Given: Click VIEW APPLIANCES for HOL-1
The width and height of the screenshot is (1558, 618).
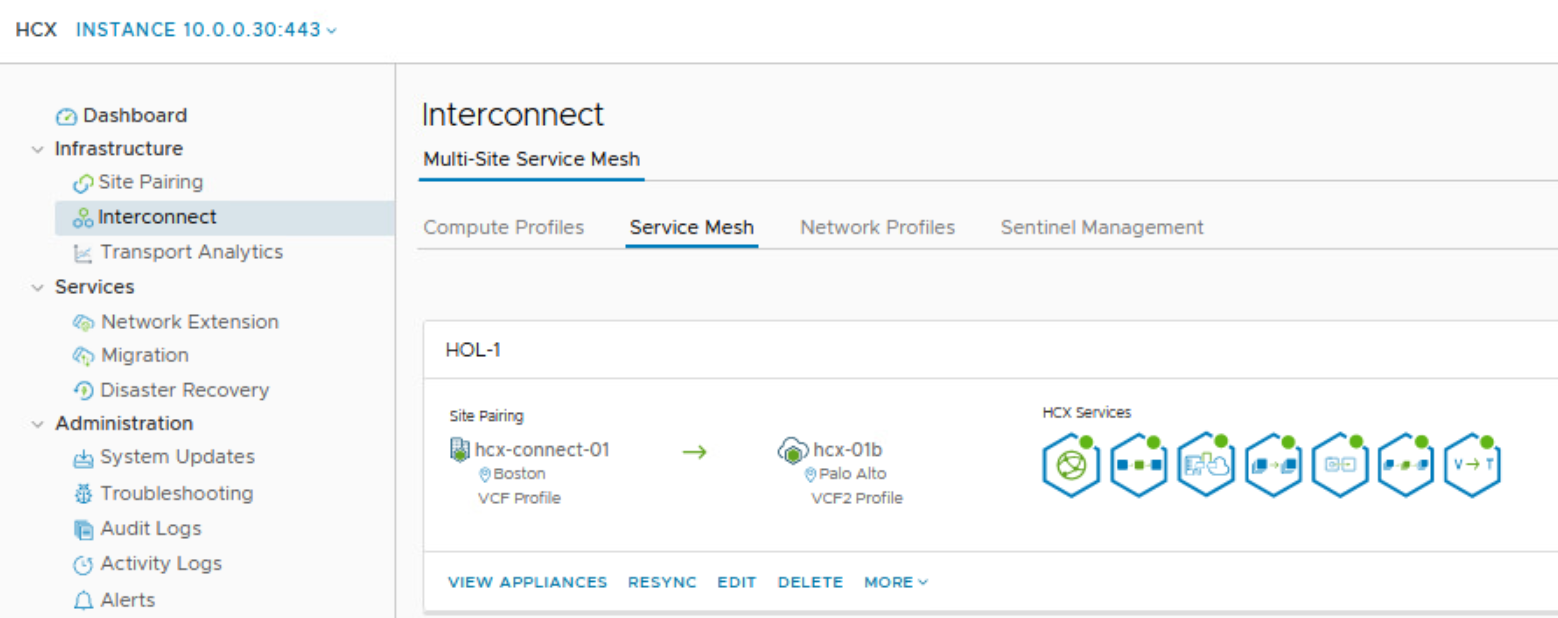Looking at the screenshot, I should click(x=527, y=582).
